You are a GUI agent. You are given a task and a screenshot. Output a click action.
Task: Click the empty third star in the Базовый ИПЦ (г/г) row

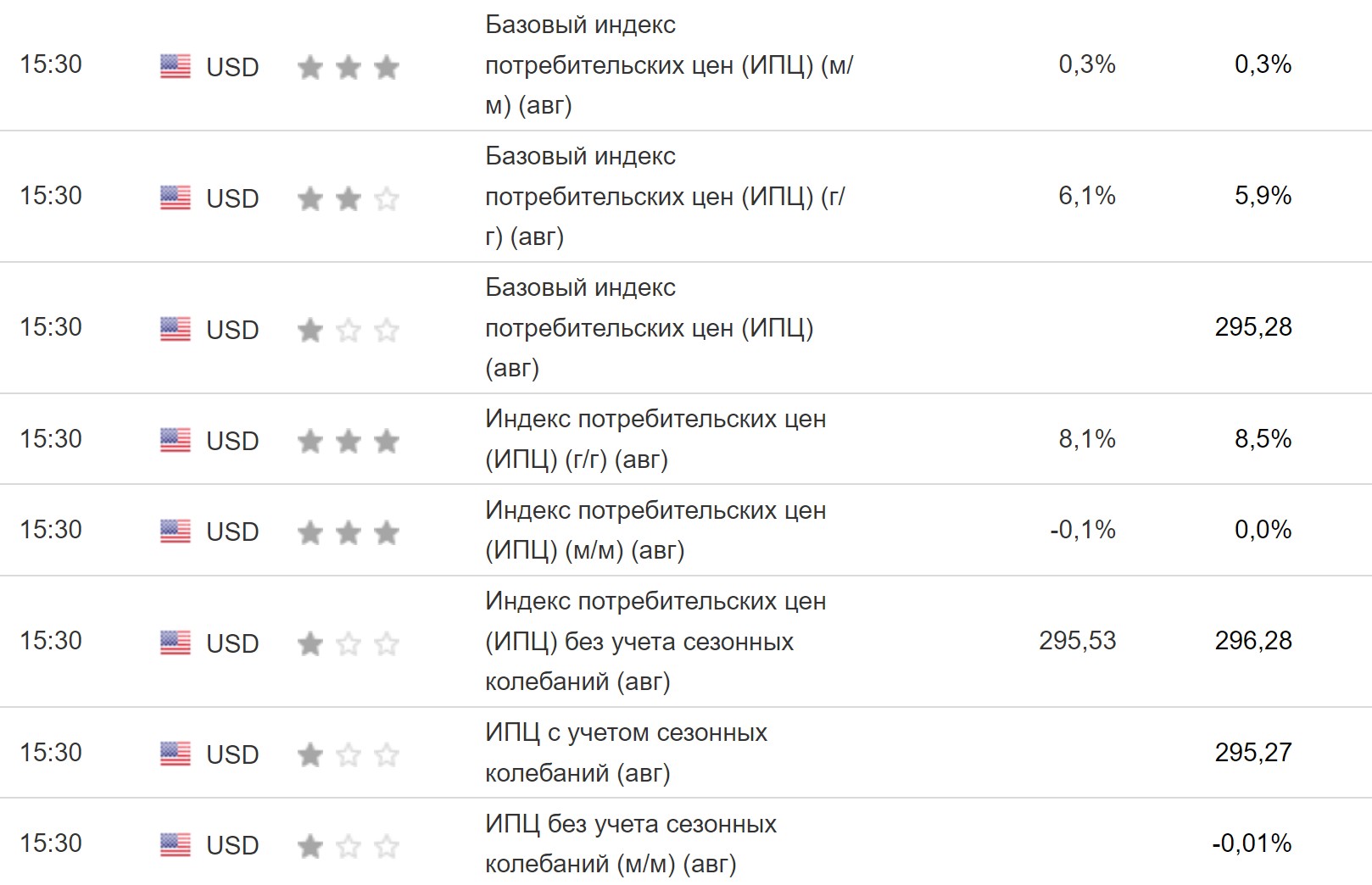point(387,198)
